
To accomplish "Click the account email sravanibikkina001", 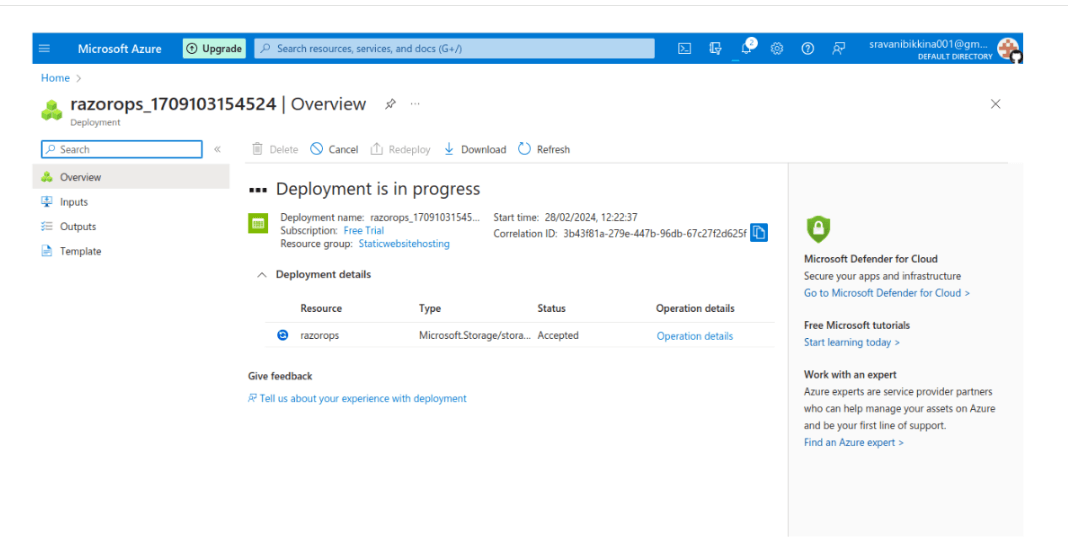I will (x=928, y=44).
